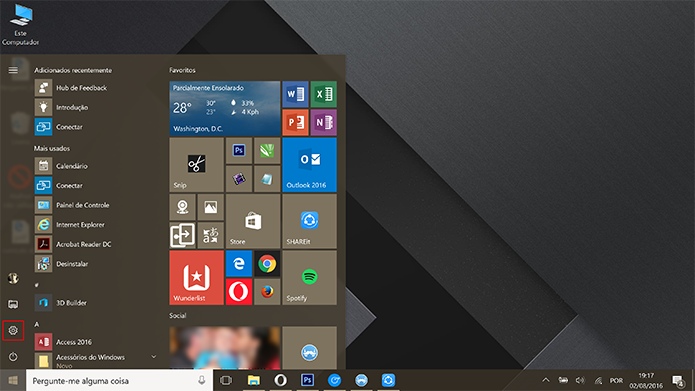Screen dimensions: 695x391
Task: Open the Settings gear in Start sidebar
Action: pyautogui.click(x=13, y=330)
